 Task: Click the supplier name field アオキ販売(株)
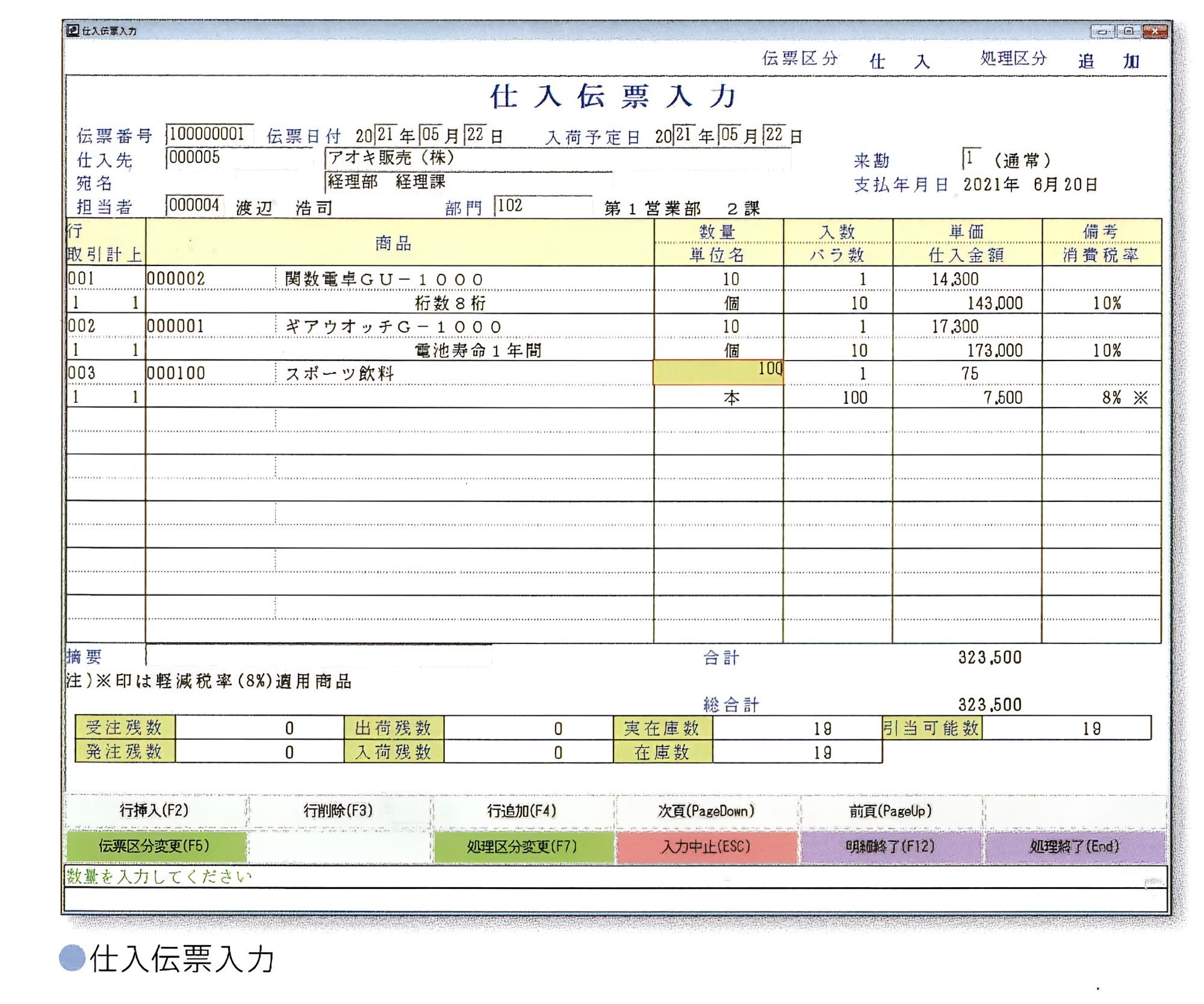pyautogui.click(x=557, y=158)
